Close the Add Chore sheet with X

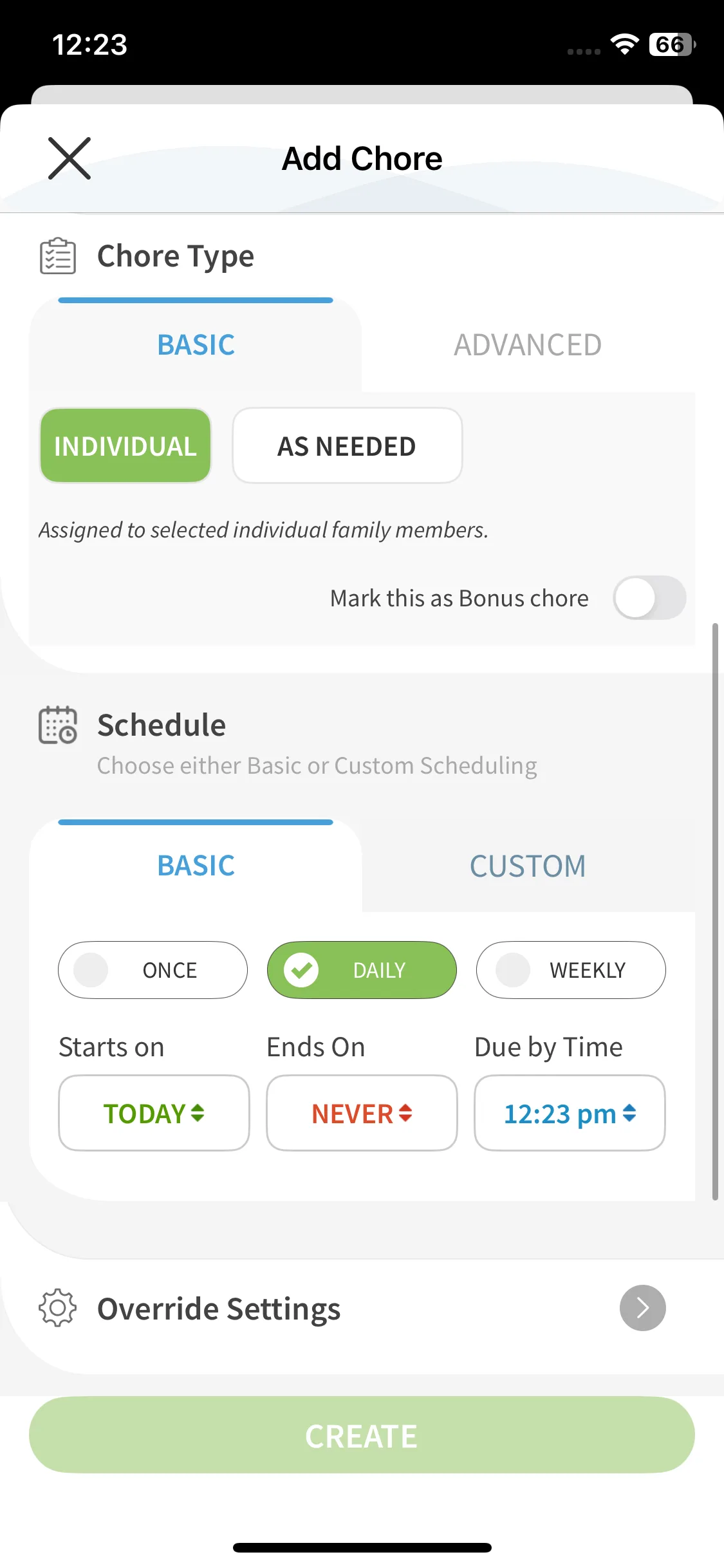[70, 158]
